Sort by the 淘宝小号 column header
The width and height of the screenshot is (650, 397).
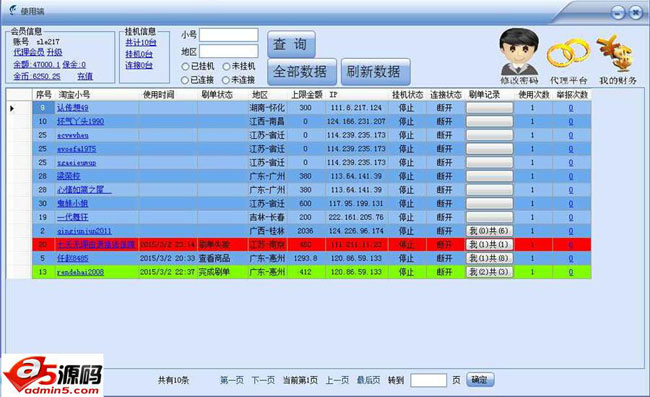click(97, 95)
